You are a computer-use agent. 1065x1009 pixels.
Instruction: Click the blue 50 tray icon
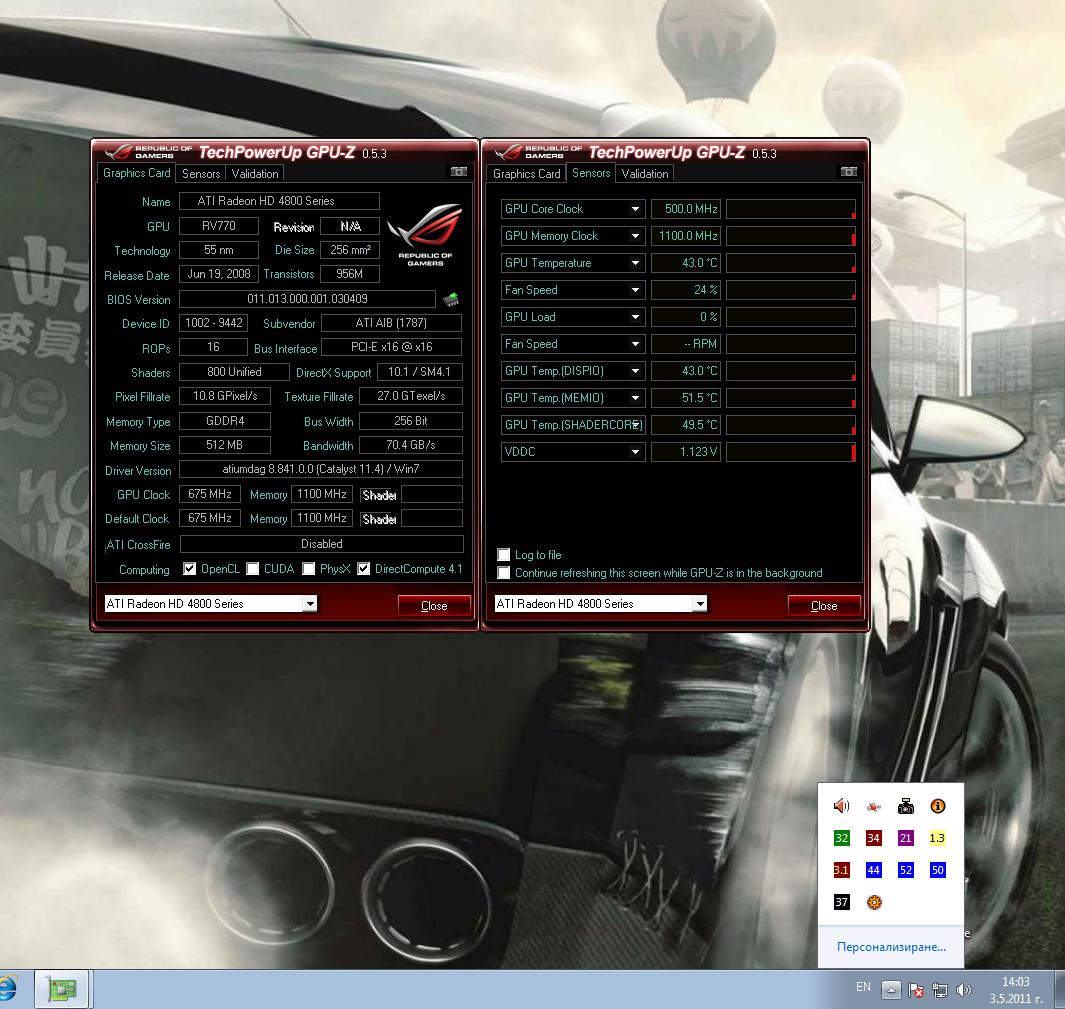point(937,870)
